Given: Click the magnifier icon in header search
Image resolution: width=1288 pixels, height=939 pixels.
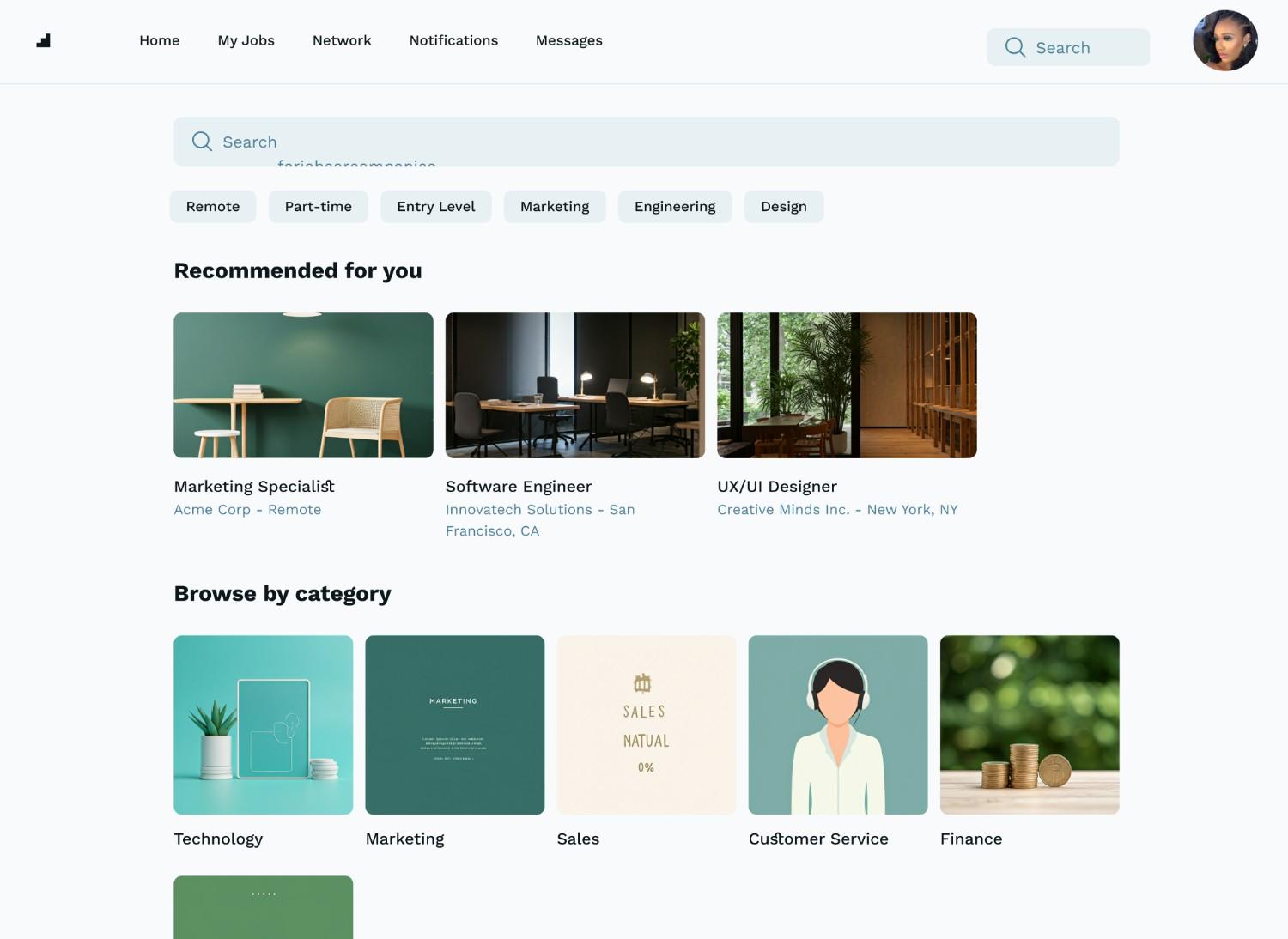Looking at the screenshot, I should pos(1015,47).
